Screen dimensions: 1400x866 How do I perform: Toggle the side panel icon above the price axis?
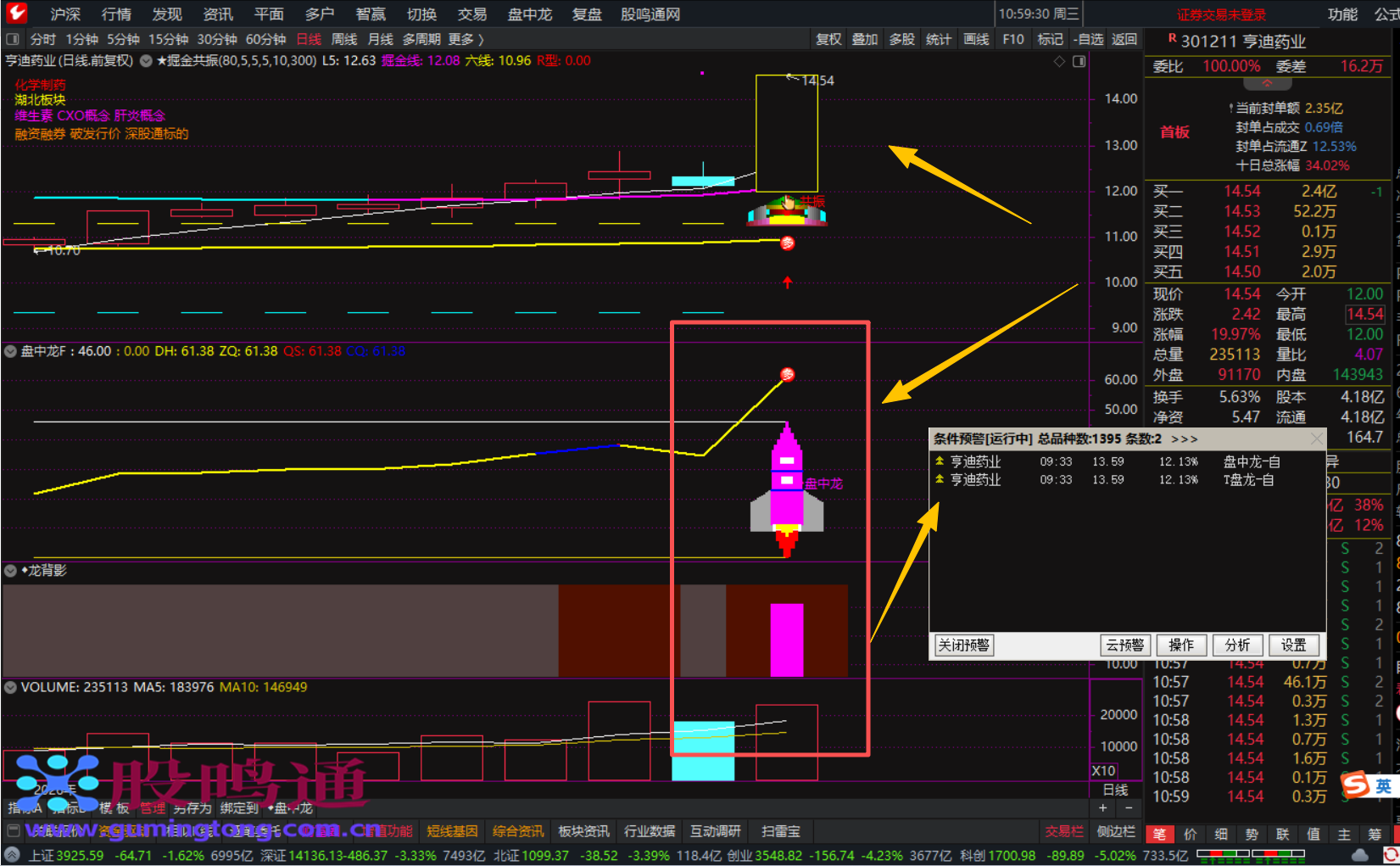pos(1079,61)
